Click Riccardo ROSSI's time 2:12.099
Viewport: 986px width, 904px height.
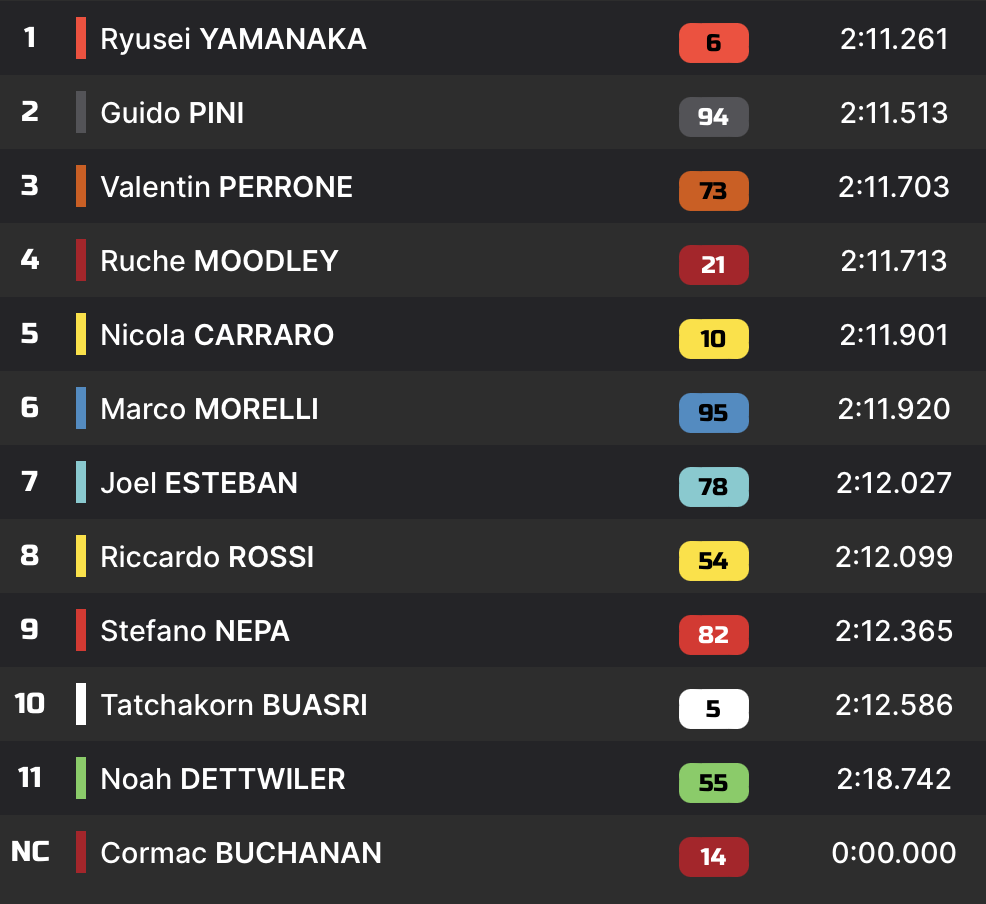(x=894, y=557)
